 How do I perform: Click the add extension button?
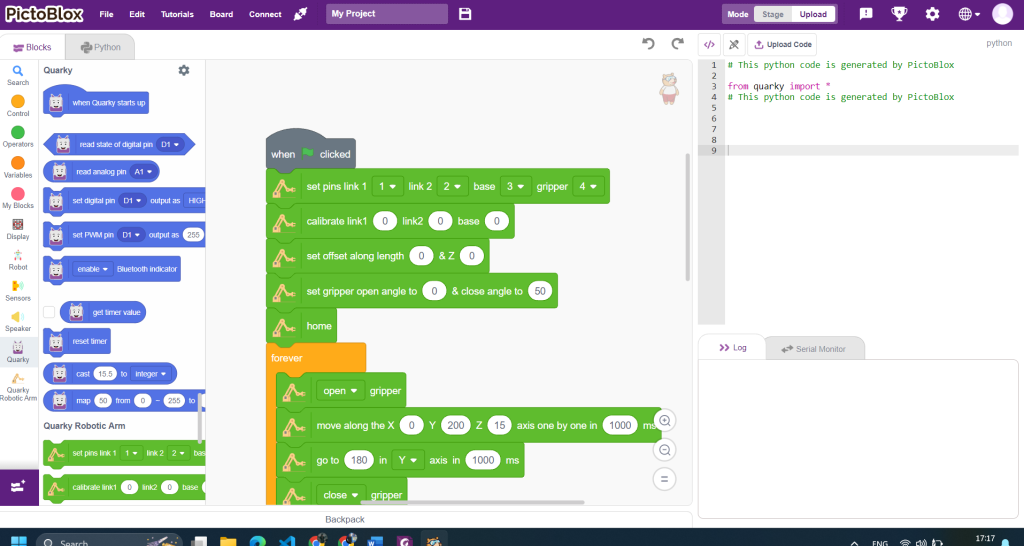click(x=18, y=486)
